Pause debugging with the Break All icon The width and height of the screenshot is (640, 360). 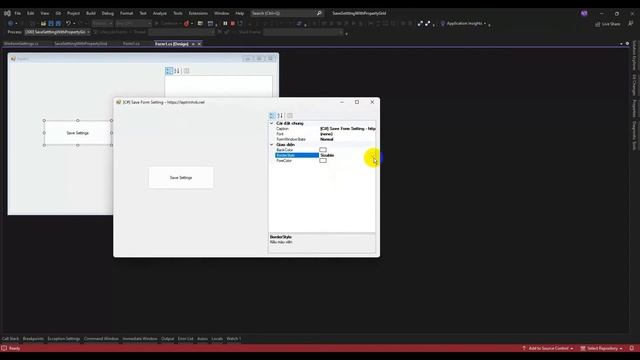click(225, 24)
